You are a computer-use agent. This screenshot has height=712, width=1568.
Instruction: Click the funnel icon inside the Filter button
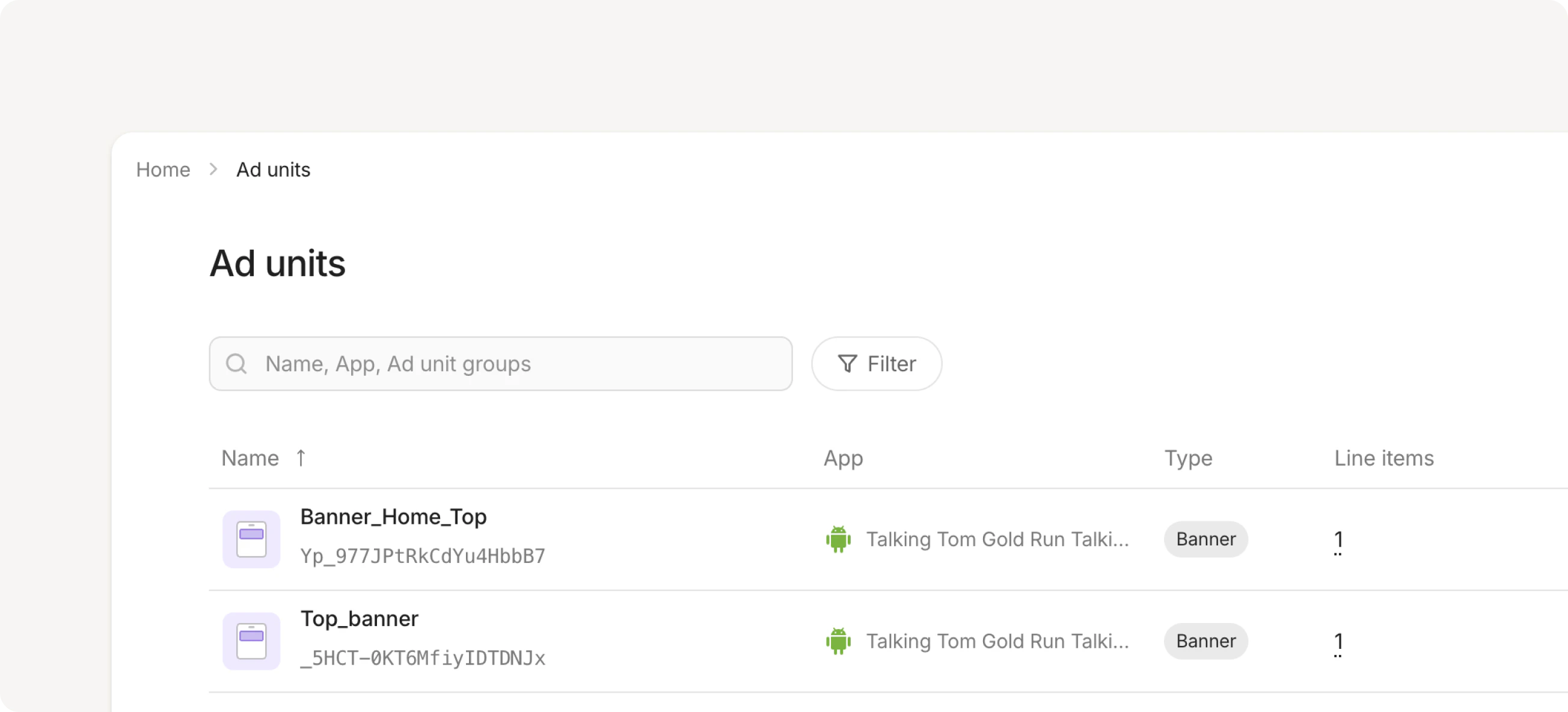point(849,364)
